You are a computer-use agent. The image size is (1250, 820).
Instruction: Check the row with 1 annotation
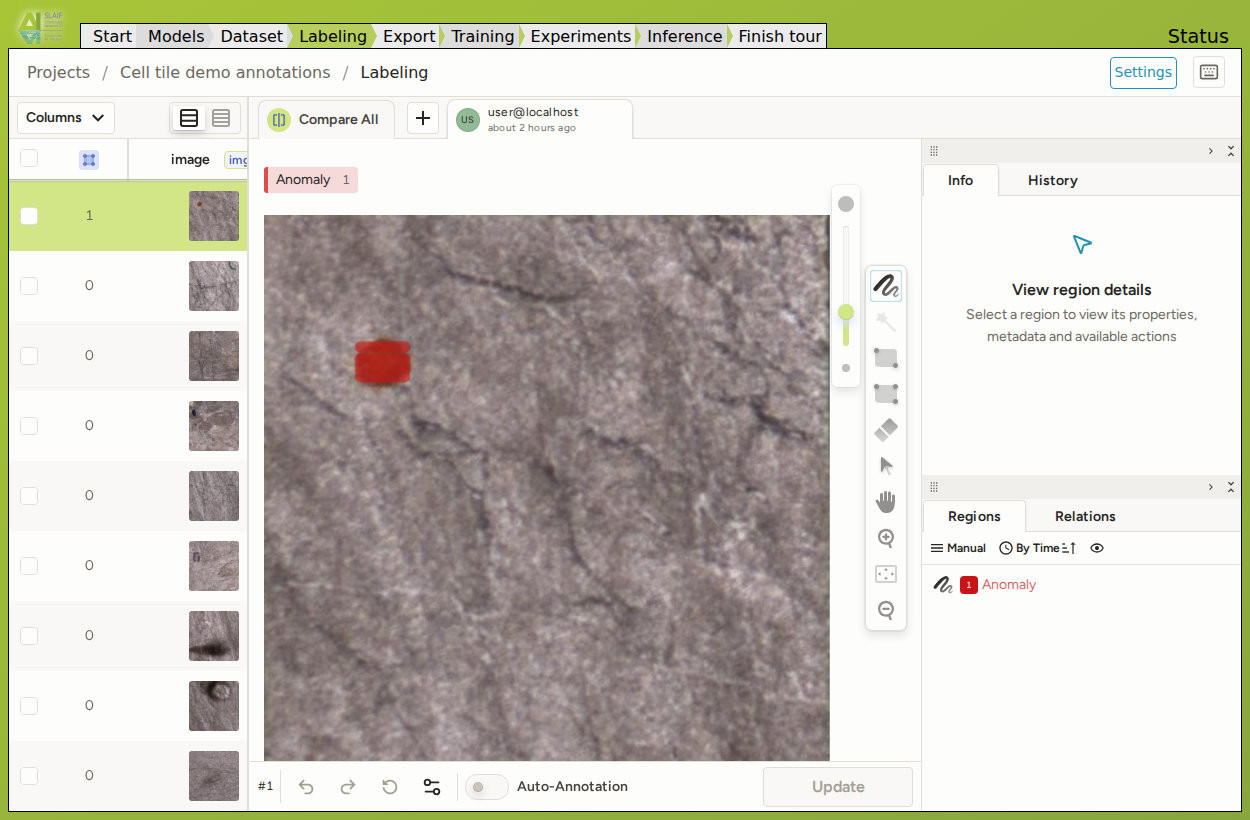coord(29,216)
